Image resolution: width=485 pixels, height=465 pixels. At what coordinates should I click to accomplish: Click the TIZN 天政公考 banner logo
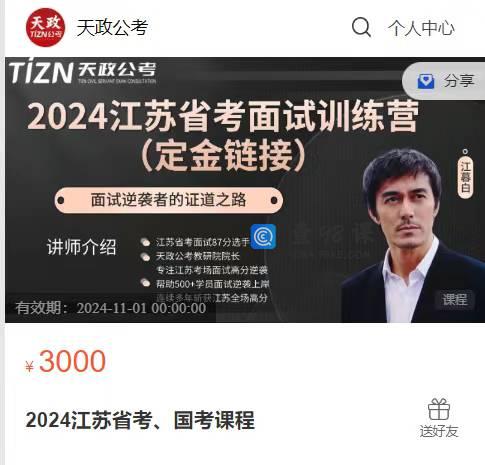(x=83, y=71)
